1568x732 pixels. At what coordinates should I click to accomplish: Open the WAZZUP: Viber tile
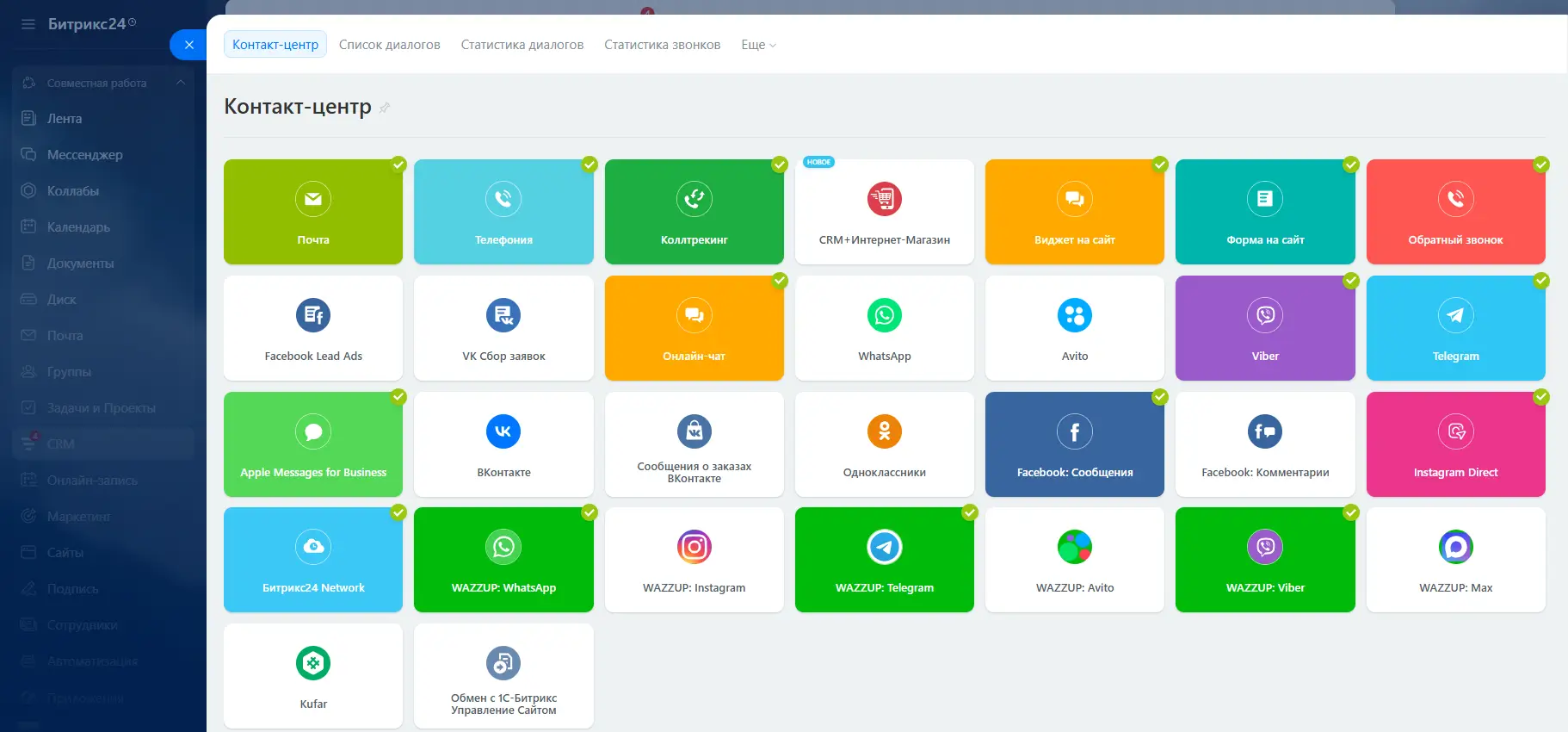coord(1265,560)
